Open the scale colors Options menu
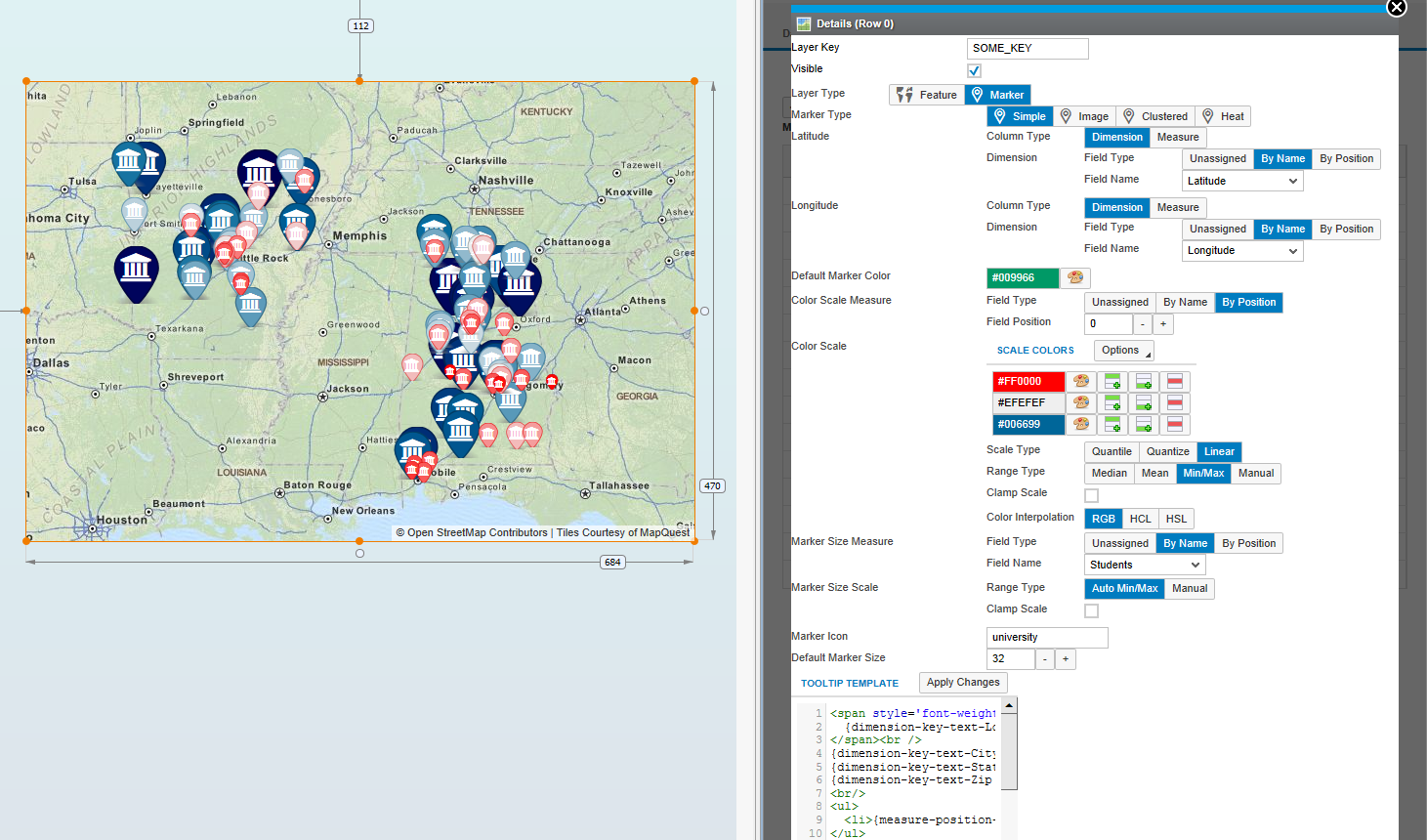 1122,351
